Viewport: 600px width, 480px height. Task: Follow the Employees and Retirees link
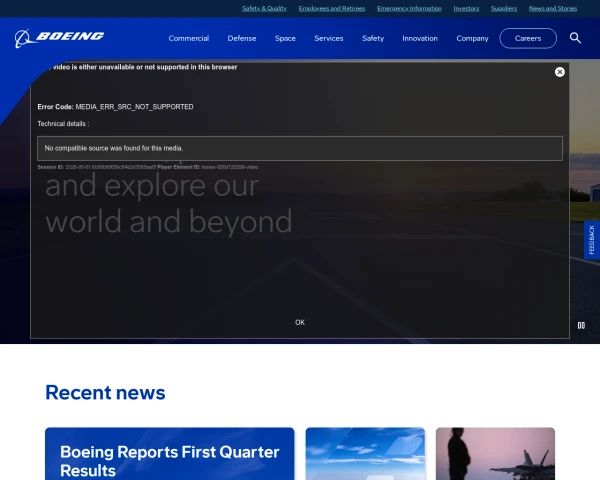tap(332, 8)
